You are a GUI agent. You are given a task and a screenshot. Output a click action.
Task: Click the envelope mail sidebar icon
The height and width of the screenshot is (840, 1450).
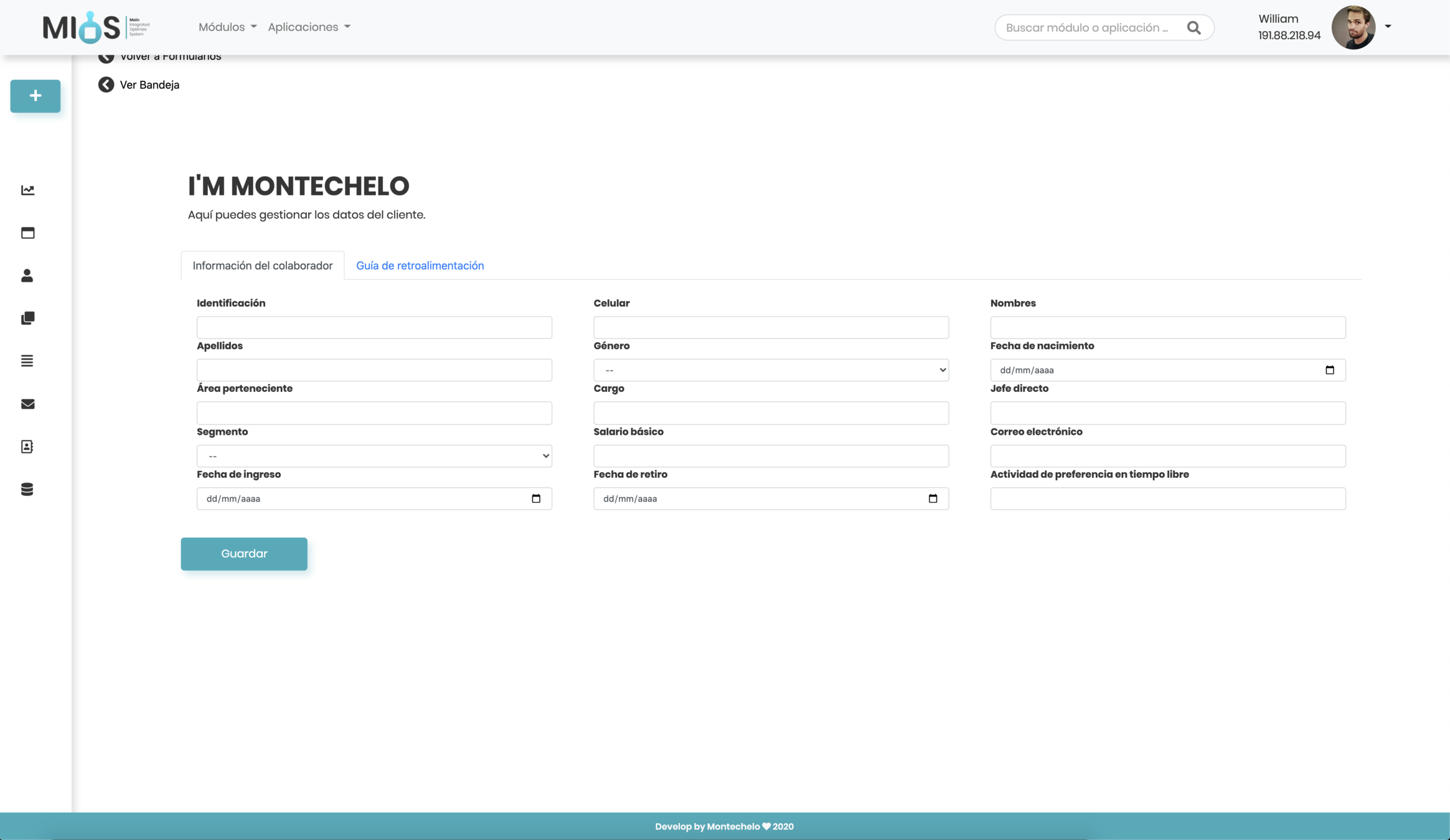tap(27, 404)
